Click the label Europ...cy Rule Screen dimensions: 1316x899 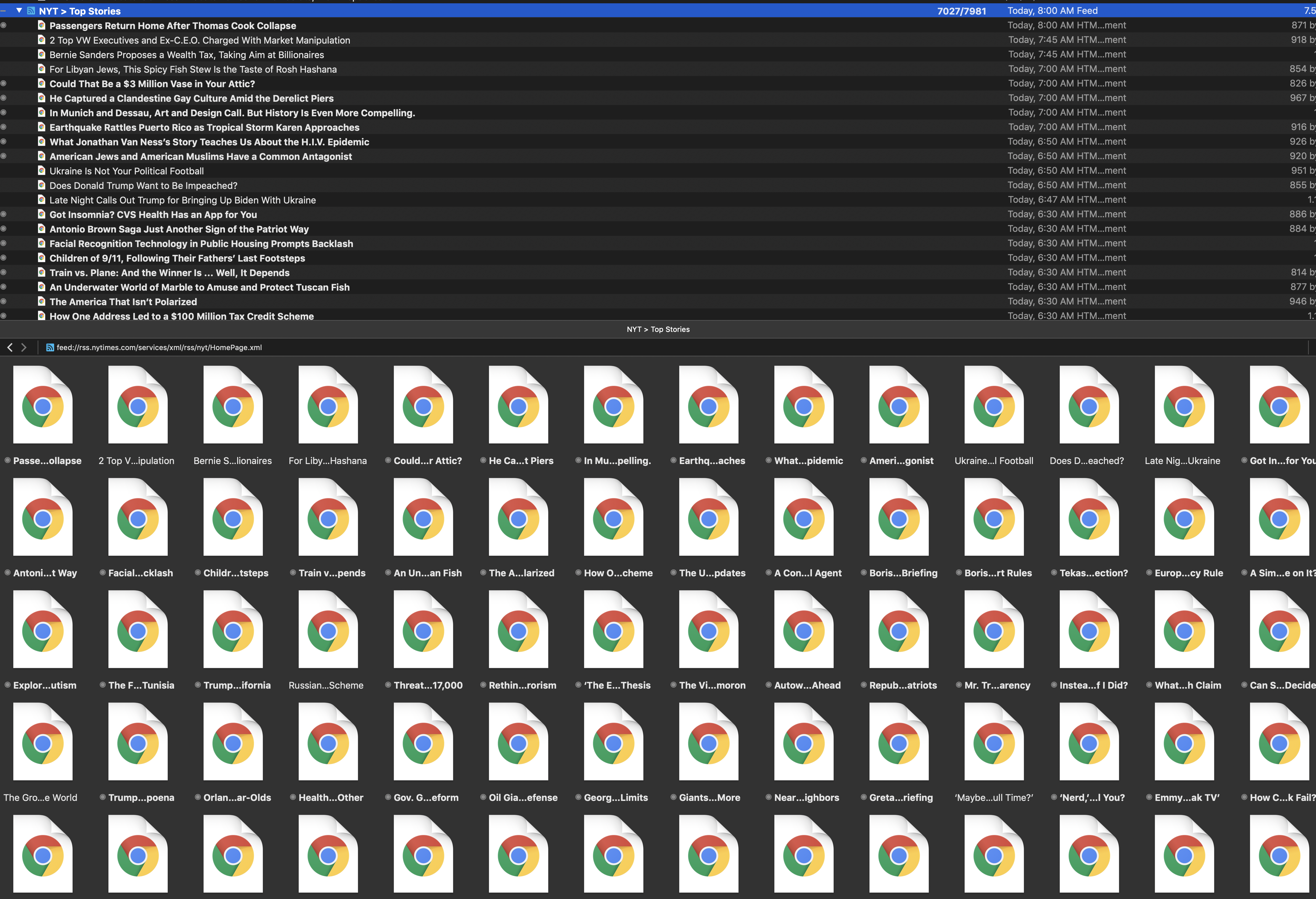1189,573
